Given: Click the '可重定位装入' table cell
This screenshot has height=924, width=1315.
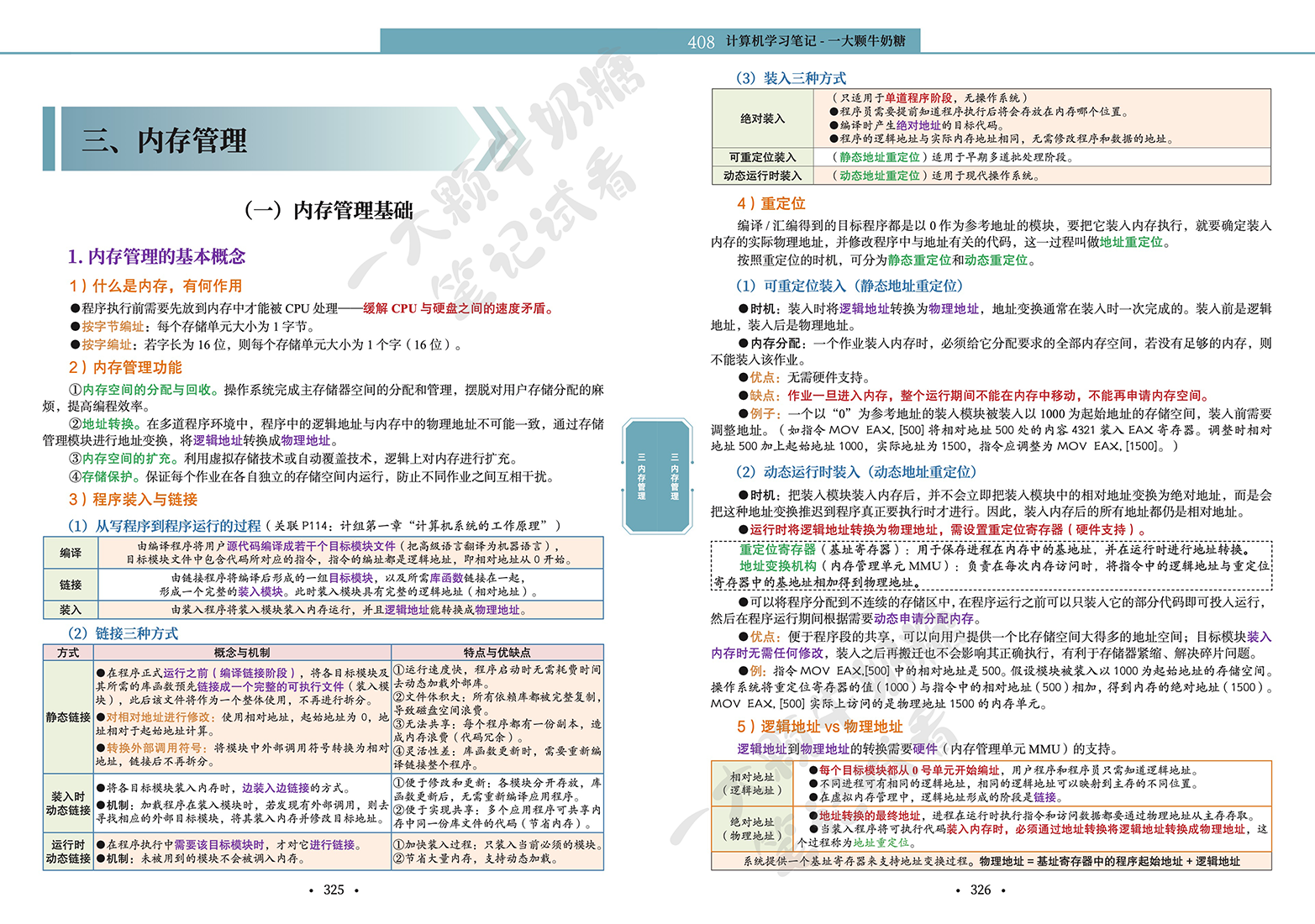Looking at the screenshot, I should (x=762, y=157).
